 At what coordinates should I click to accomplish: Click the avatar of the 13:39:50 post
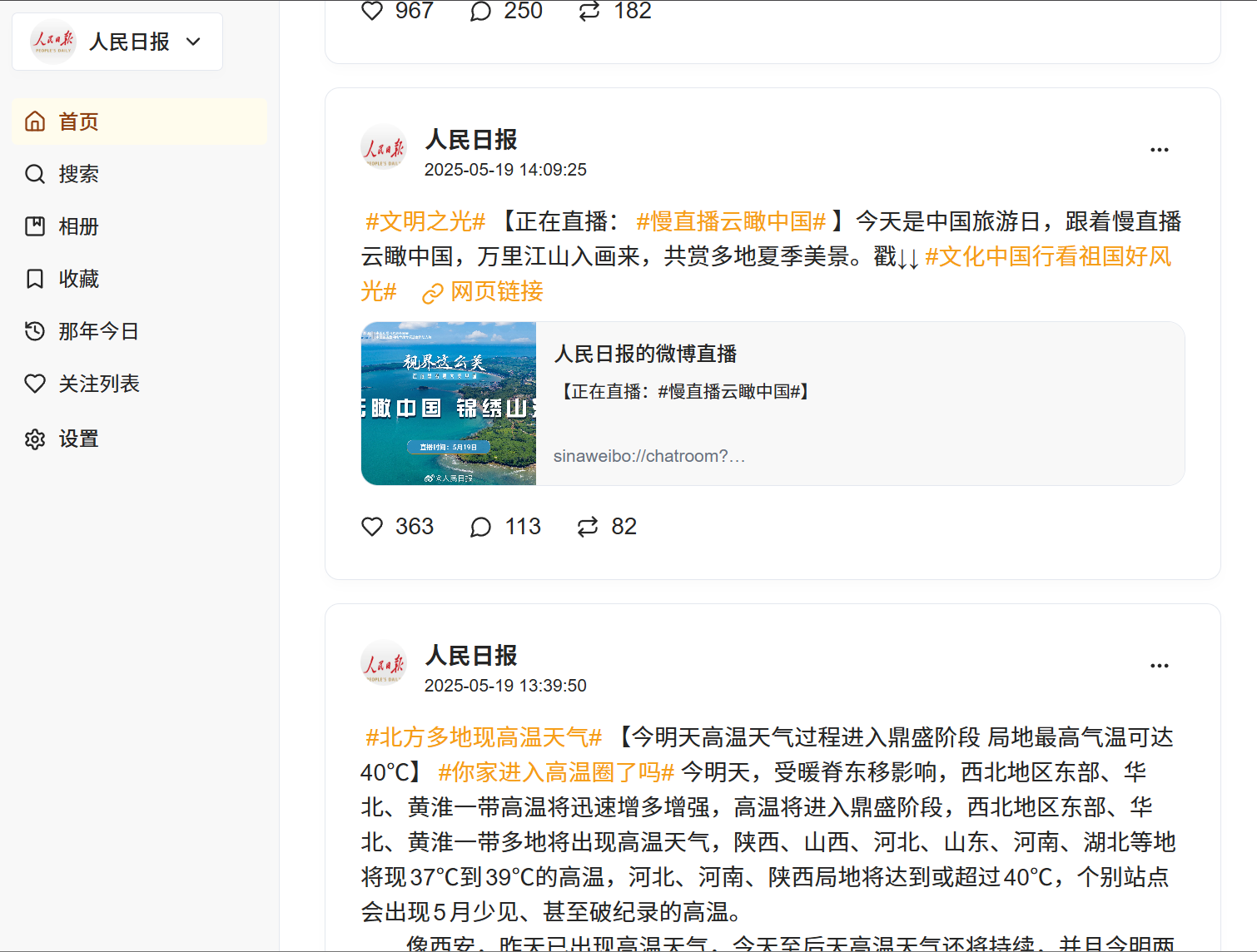(384, 664)
